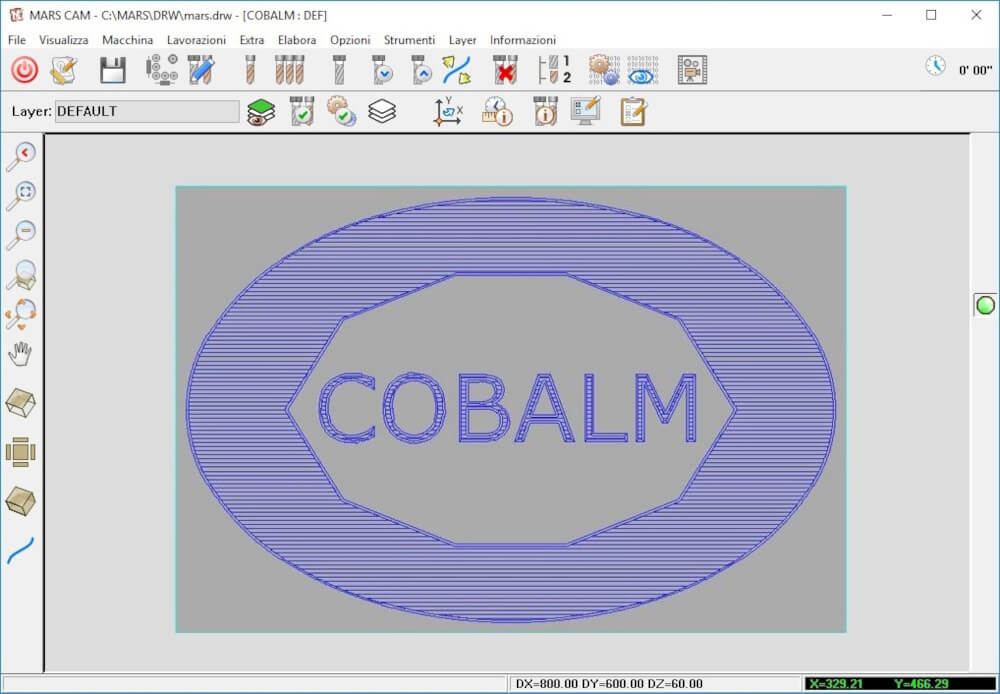This screenshot has width=1000, height=694.
Task: Click the delete tool icon with red X
Action: (505, 70)
